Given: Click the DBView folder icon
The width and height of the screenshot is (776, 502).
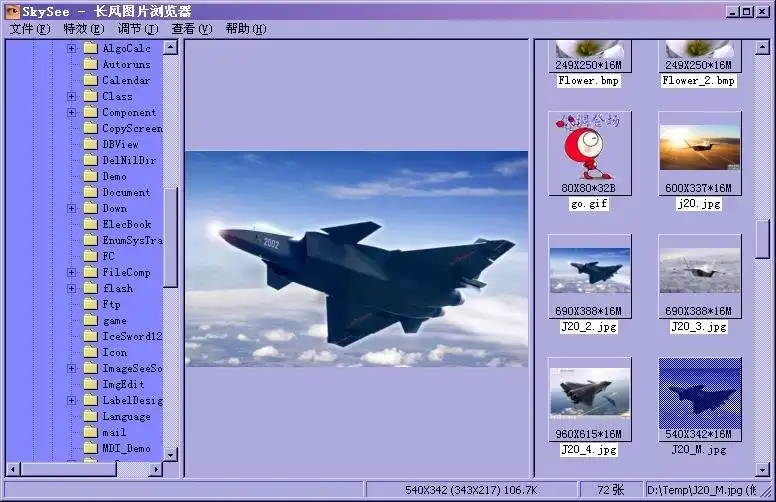Looking at the screenshot, I should point(91,144).
